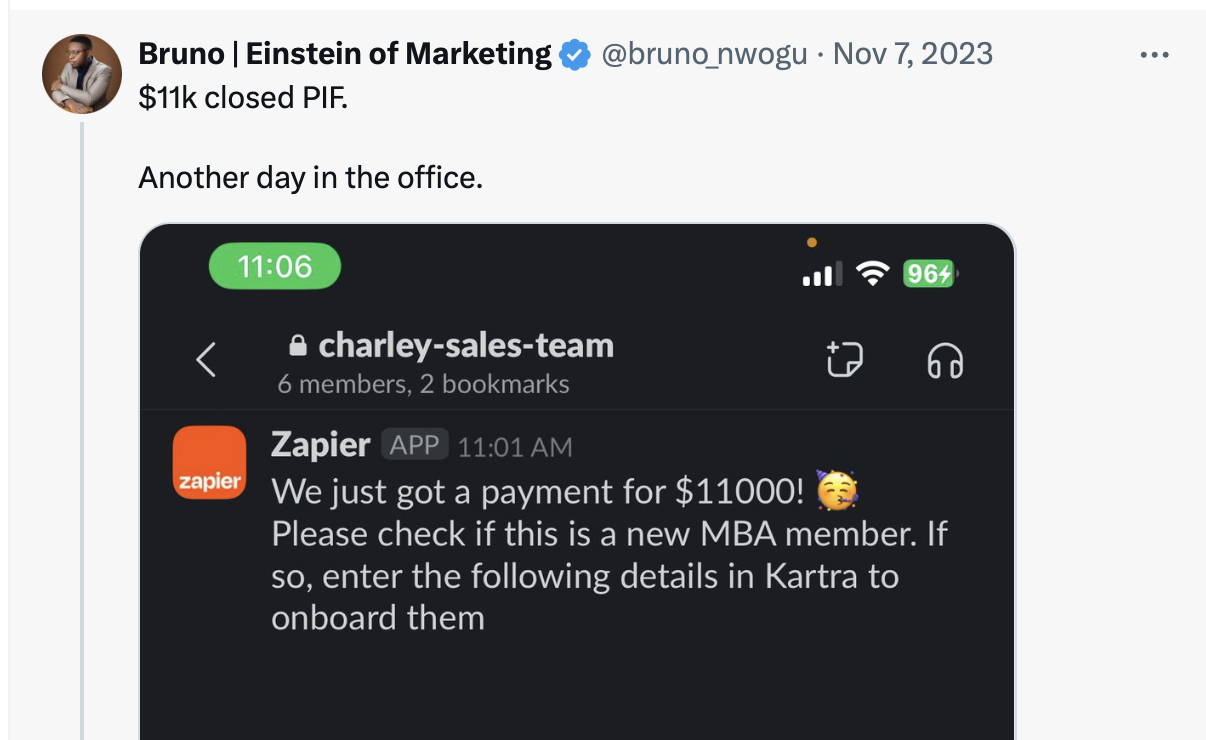Open the Nov 7, 2023 timestamp link
The height and width of the screenshot is (740, 1206).
pos(913,54)
